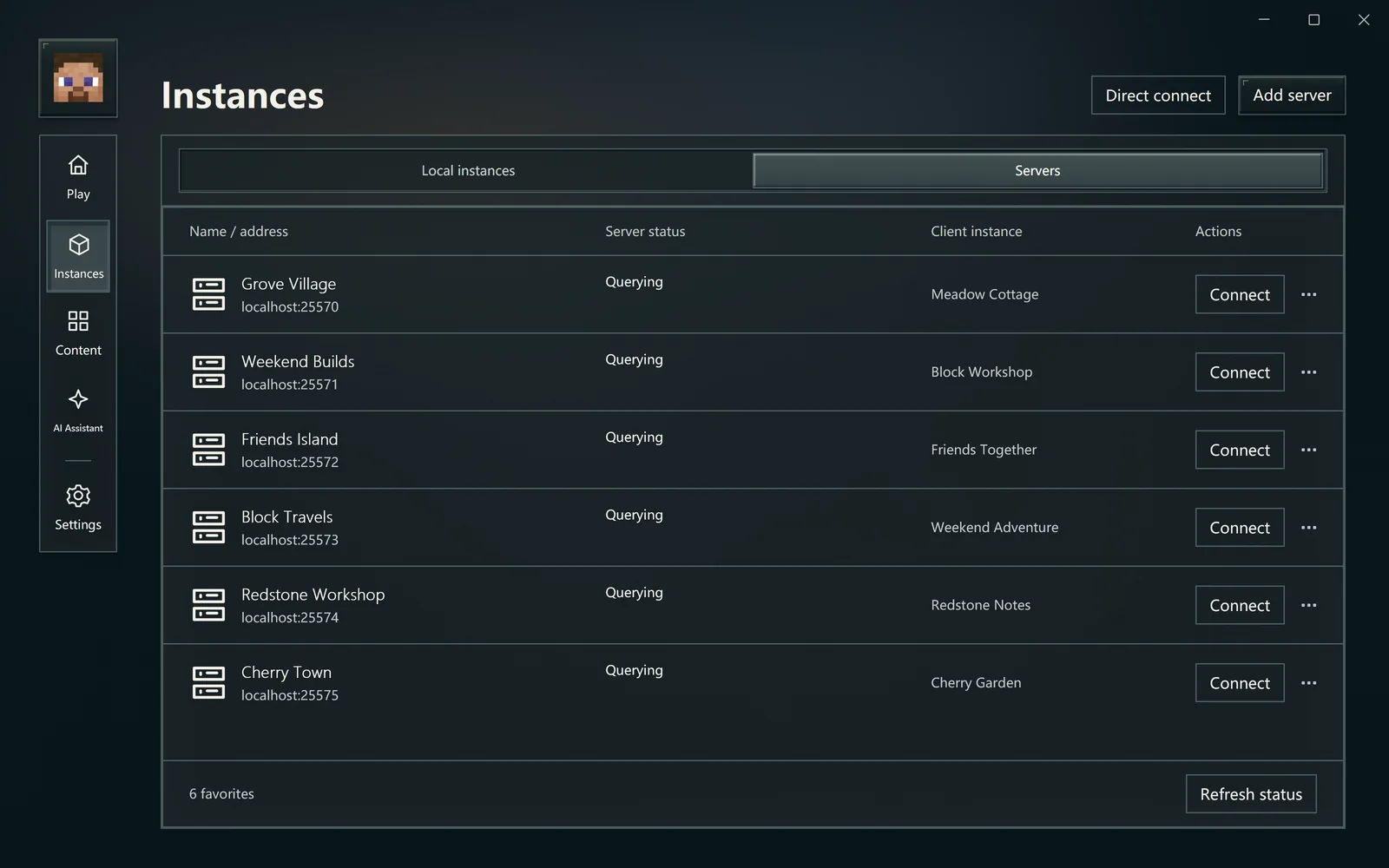Close the launcher window
Viewport: 1389px width, 868px height.
(1364, 19)
